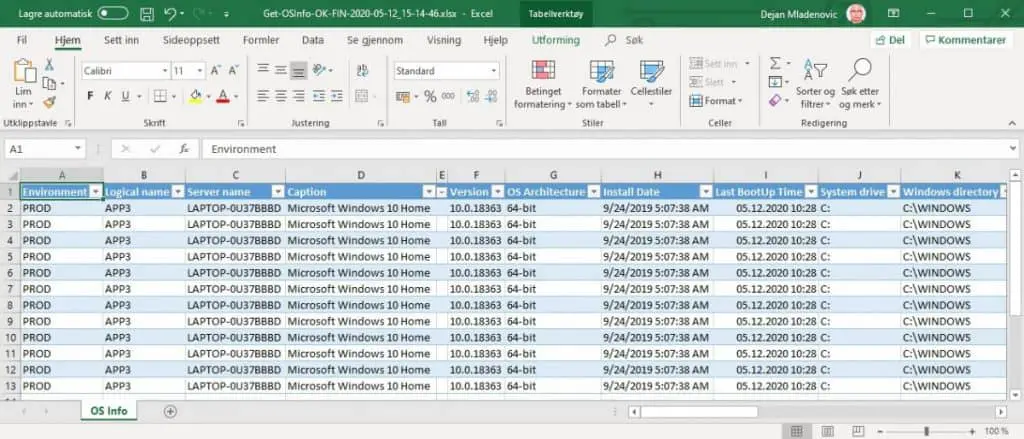Center cell text horizontally

[x=281, y=96]
